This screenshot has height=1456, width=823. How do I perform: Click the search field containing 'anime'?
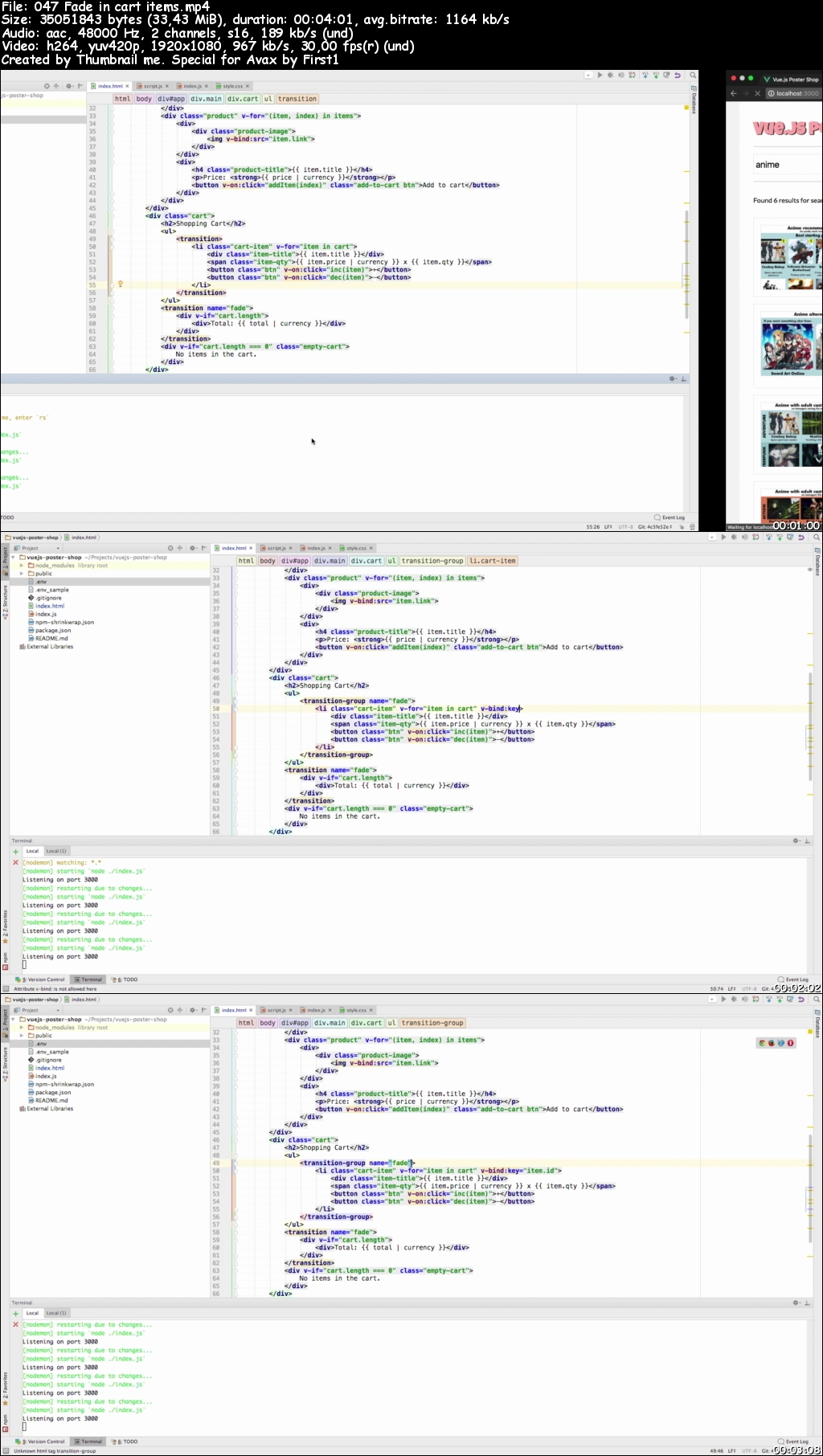786,165
